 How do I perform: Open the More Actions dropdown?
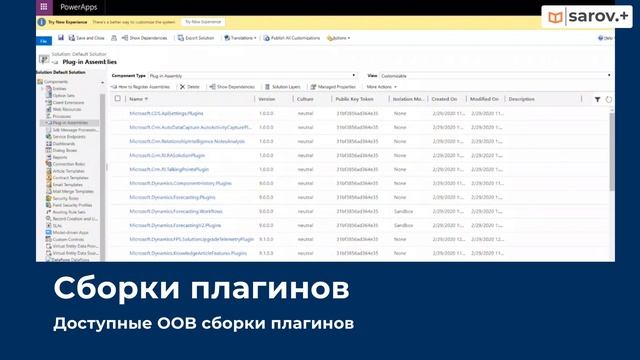tap(381, 87)
